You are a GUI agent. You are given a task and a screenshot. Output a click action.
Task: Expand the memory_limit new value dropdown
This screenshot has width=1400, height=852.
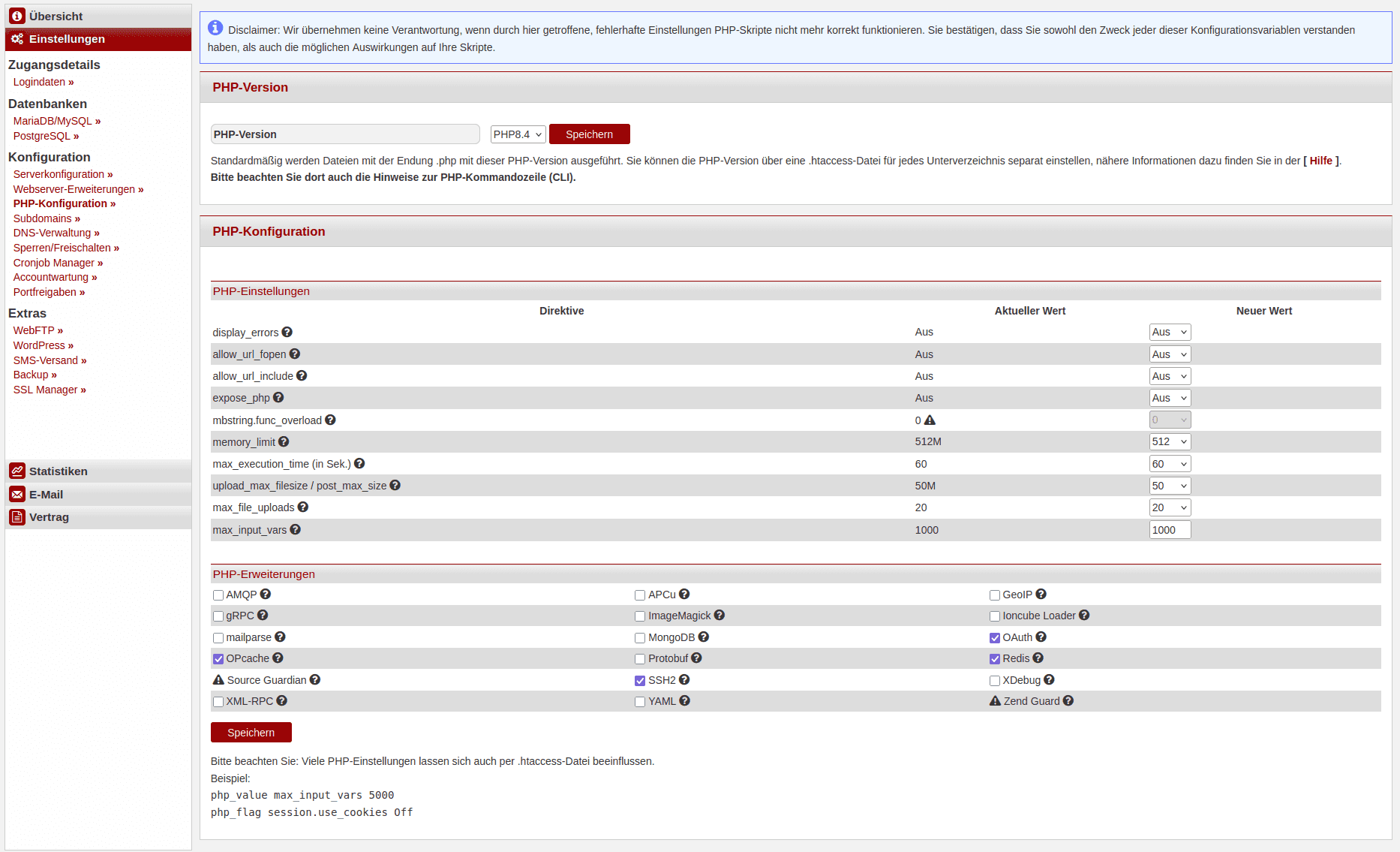pos(1170,442)
